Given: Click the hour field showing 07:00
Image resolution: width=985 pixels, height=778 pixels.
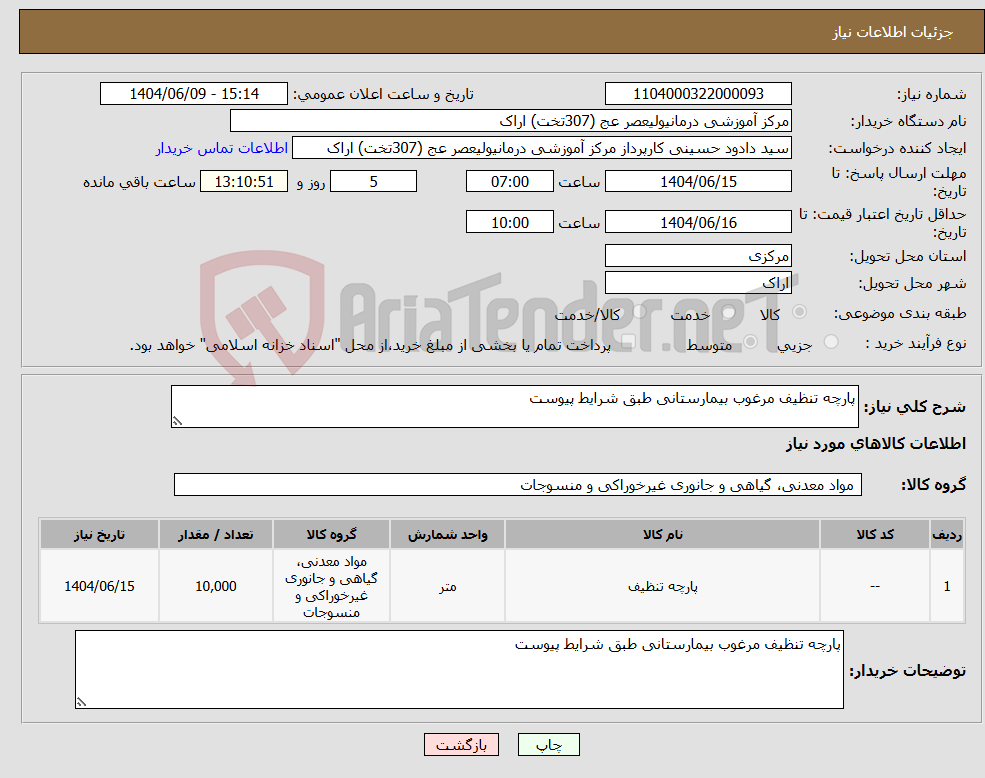Looking at the screenshot, I should pyautogui.click(x=510, y=181).
